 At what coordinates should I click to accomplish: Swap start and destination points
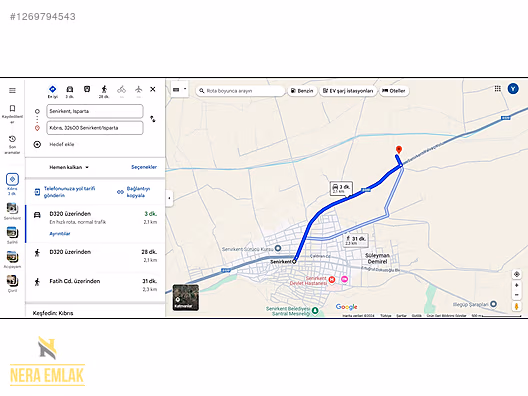153,119
